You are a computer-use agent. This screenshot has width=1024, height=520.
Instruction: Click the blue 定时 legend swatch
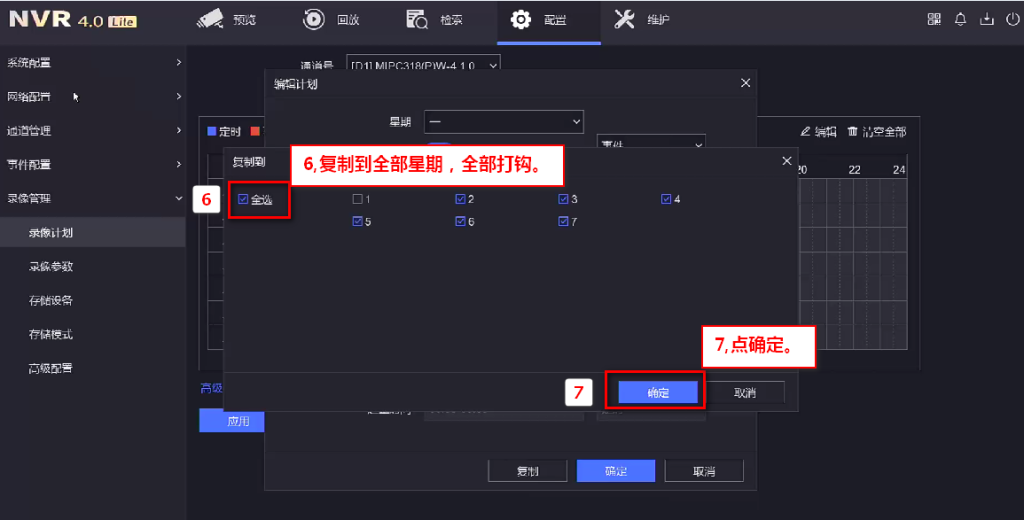[212, 131]
